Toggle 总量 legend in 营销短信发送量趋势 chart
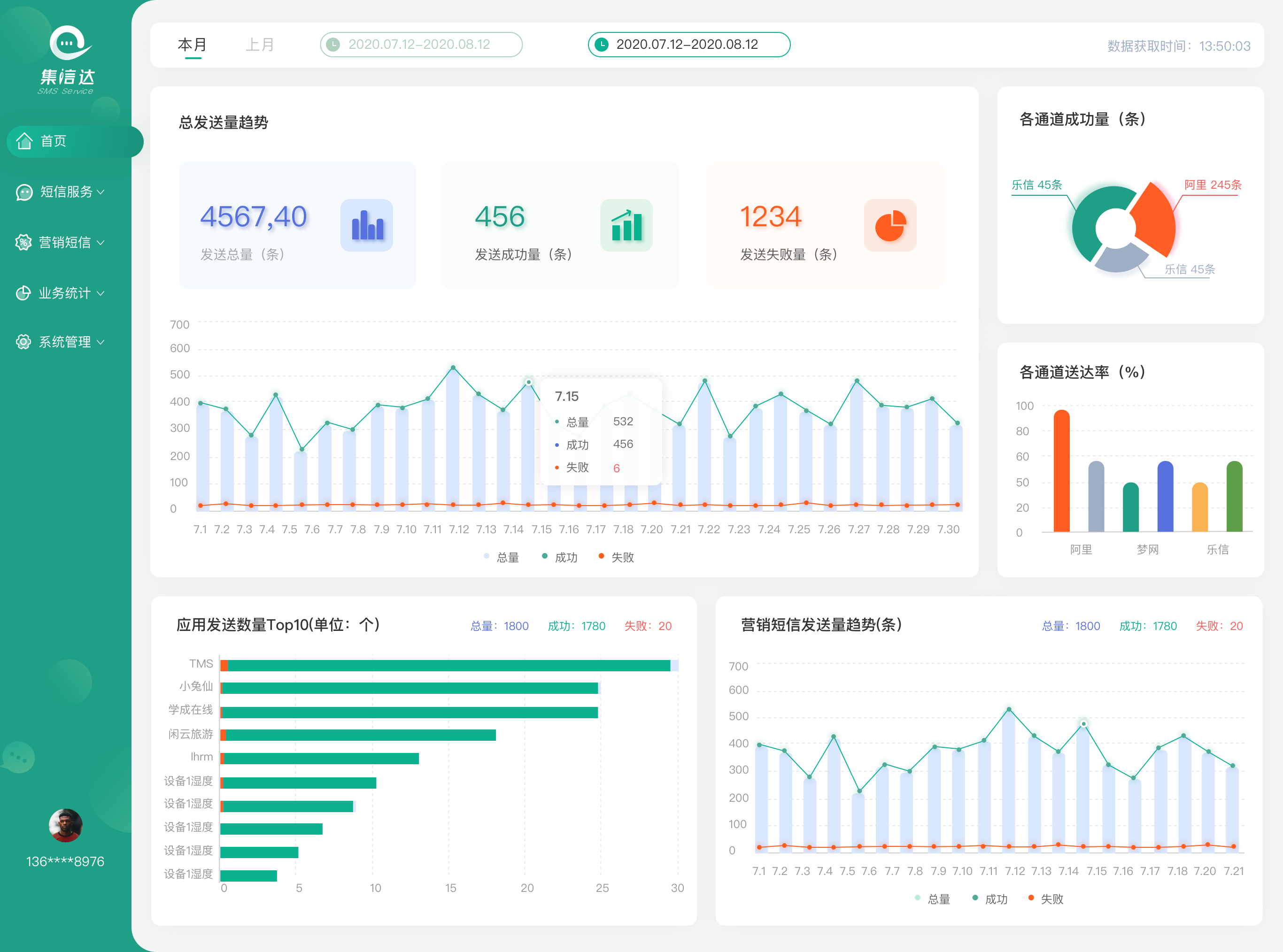Image resolution: width=1283 pixels, height=952 pixels. click(933, 898)
